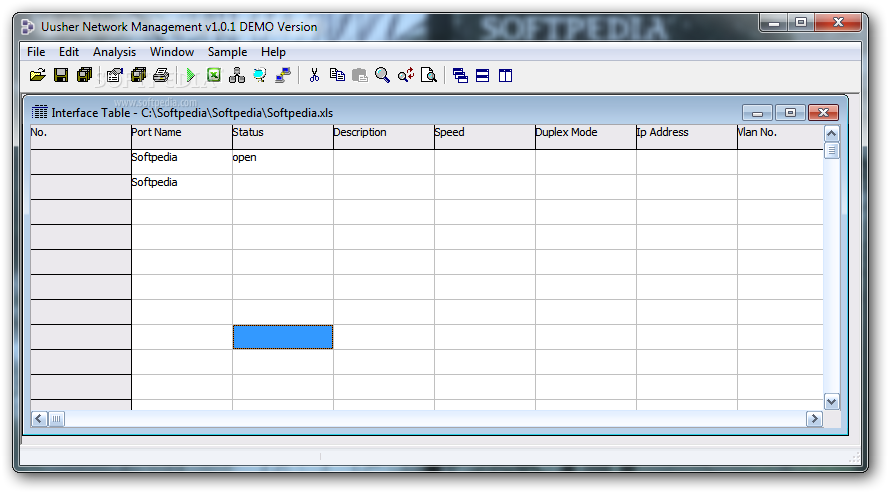Maximize the Interface Table child window
The width and height of the screenshot is (889, 493).
[x=790, y=113]
